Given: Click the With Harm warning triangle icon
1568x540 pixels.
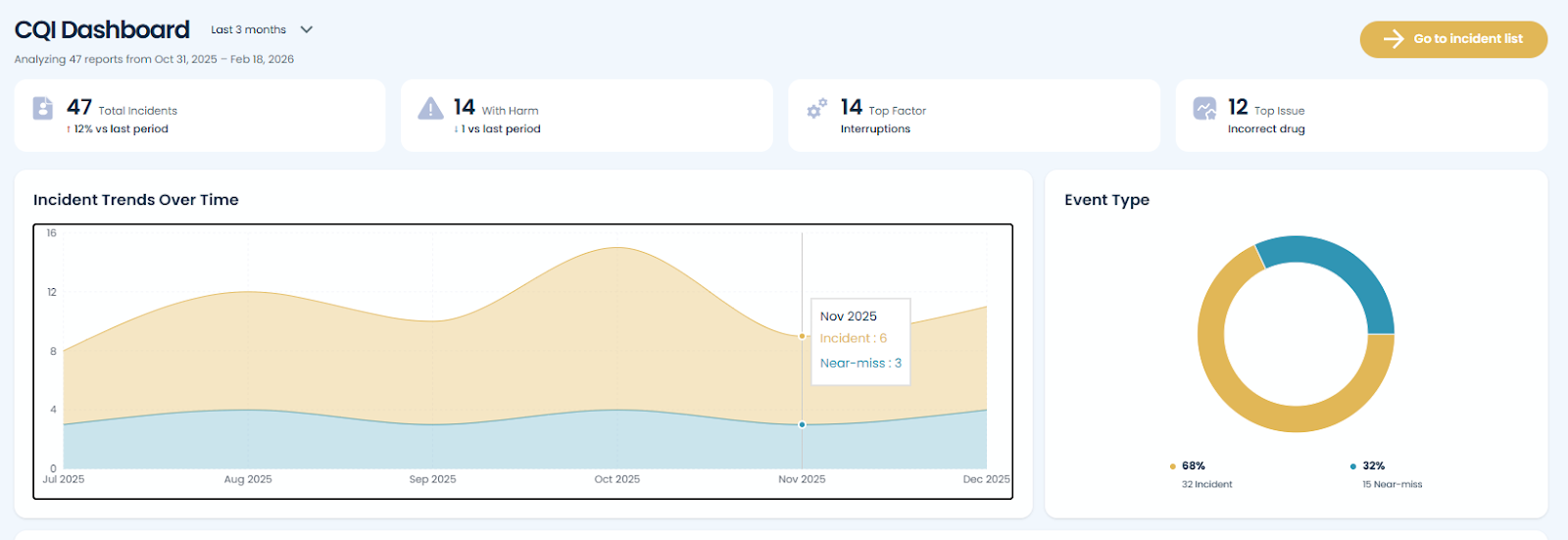Looking at the screenshot, I should click(x=430, y=108).
